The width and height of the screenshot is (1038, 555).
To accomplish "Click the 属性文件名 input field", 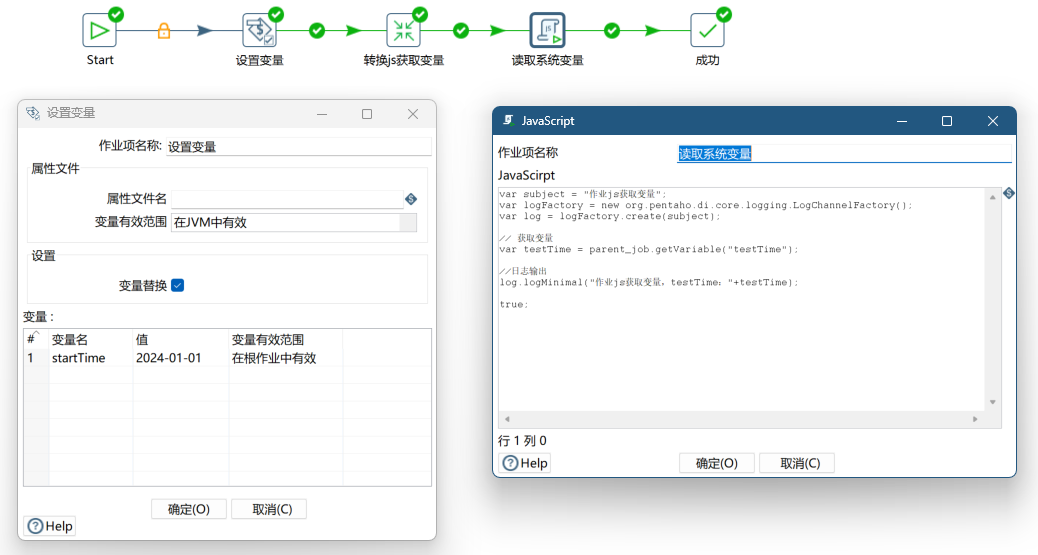I will pos(287,199).
